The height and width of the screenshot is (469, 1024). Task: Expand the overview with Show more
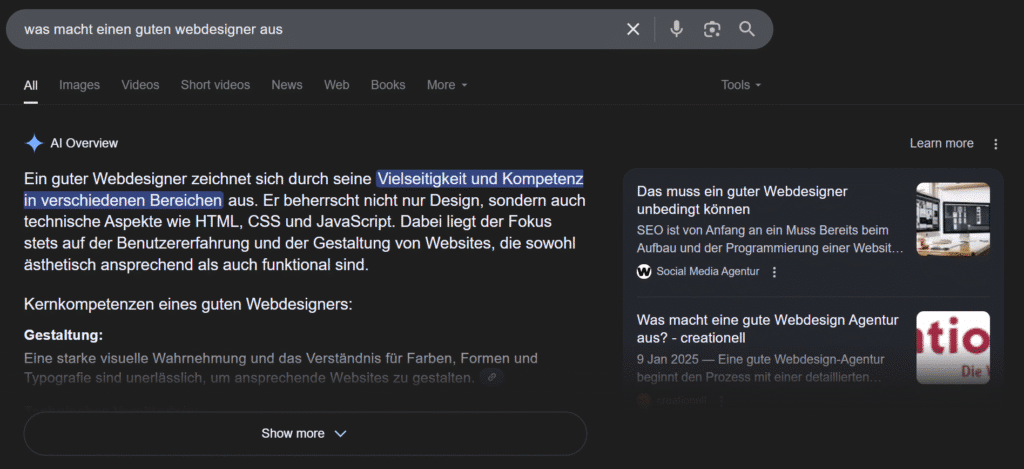(305, 434)
